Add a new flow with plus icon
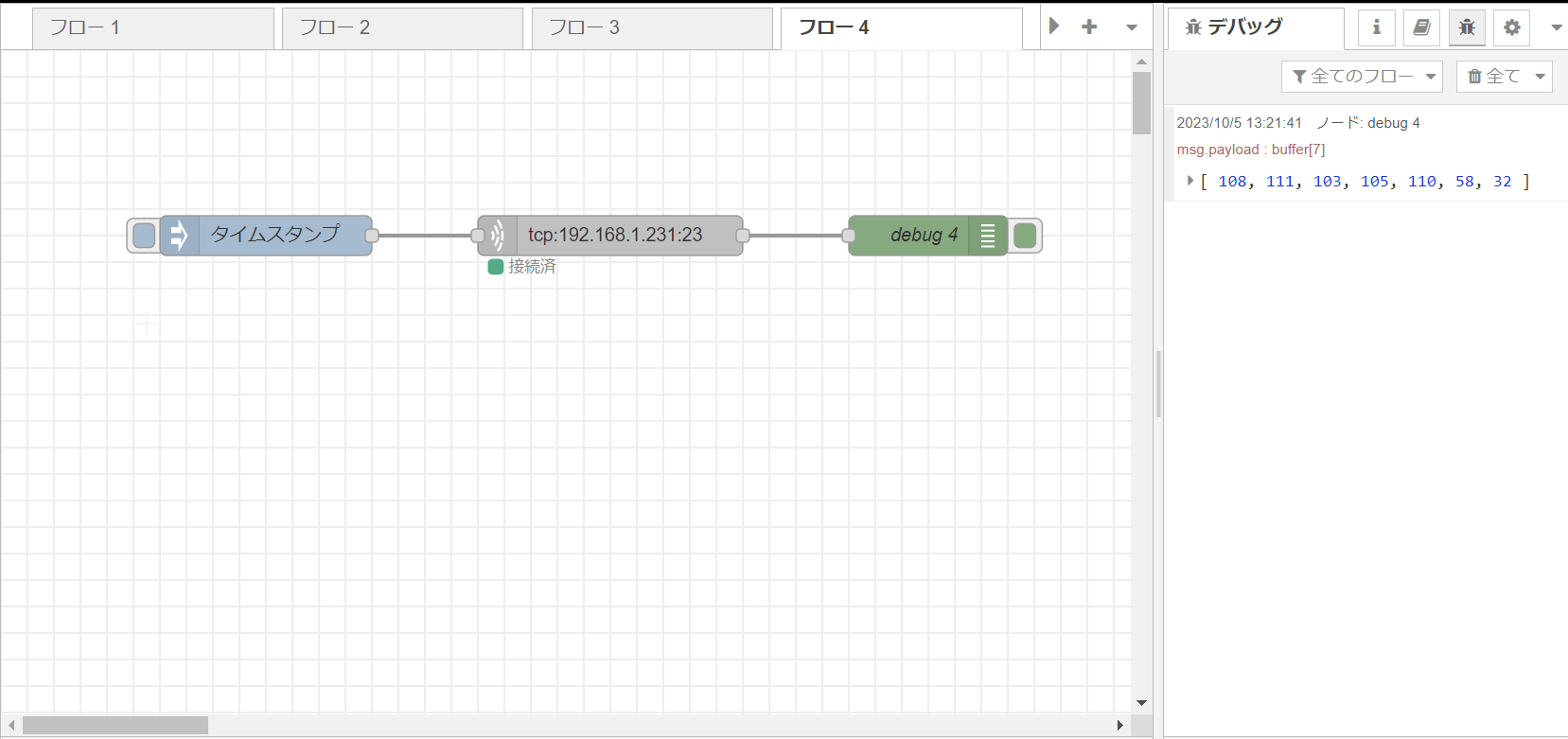This screenshot has height=739, width=1568. [x=1089, y=27]
